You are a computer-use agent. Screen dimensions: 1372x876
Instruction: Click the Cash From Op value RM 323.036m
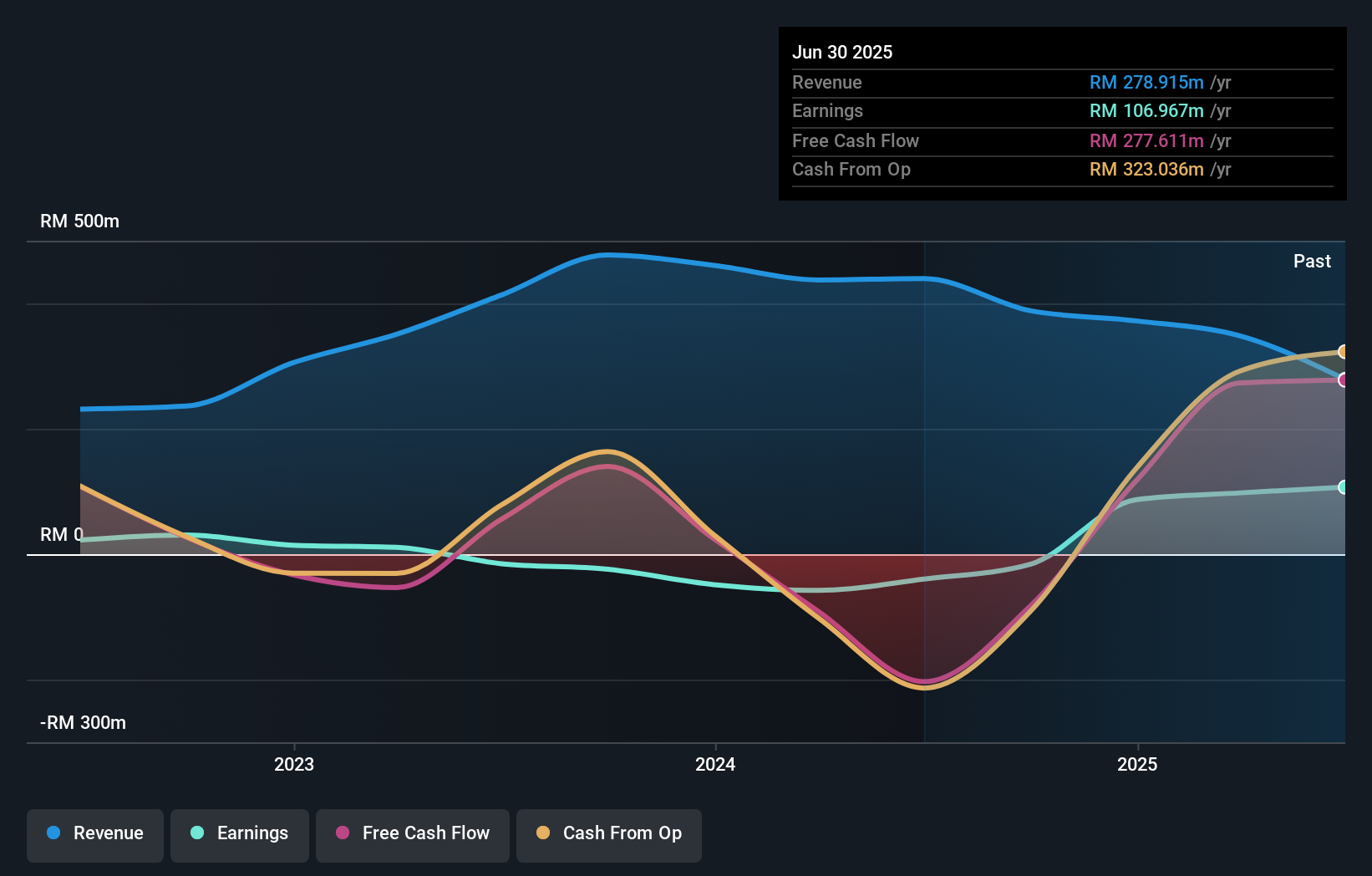pos(1146,170)
